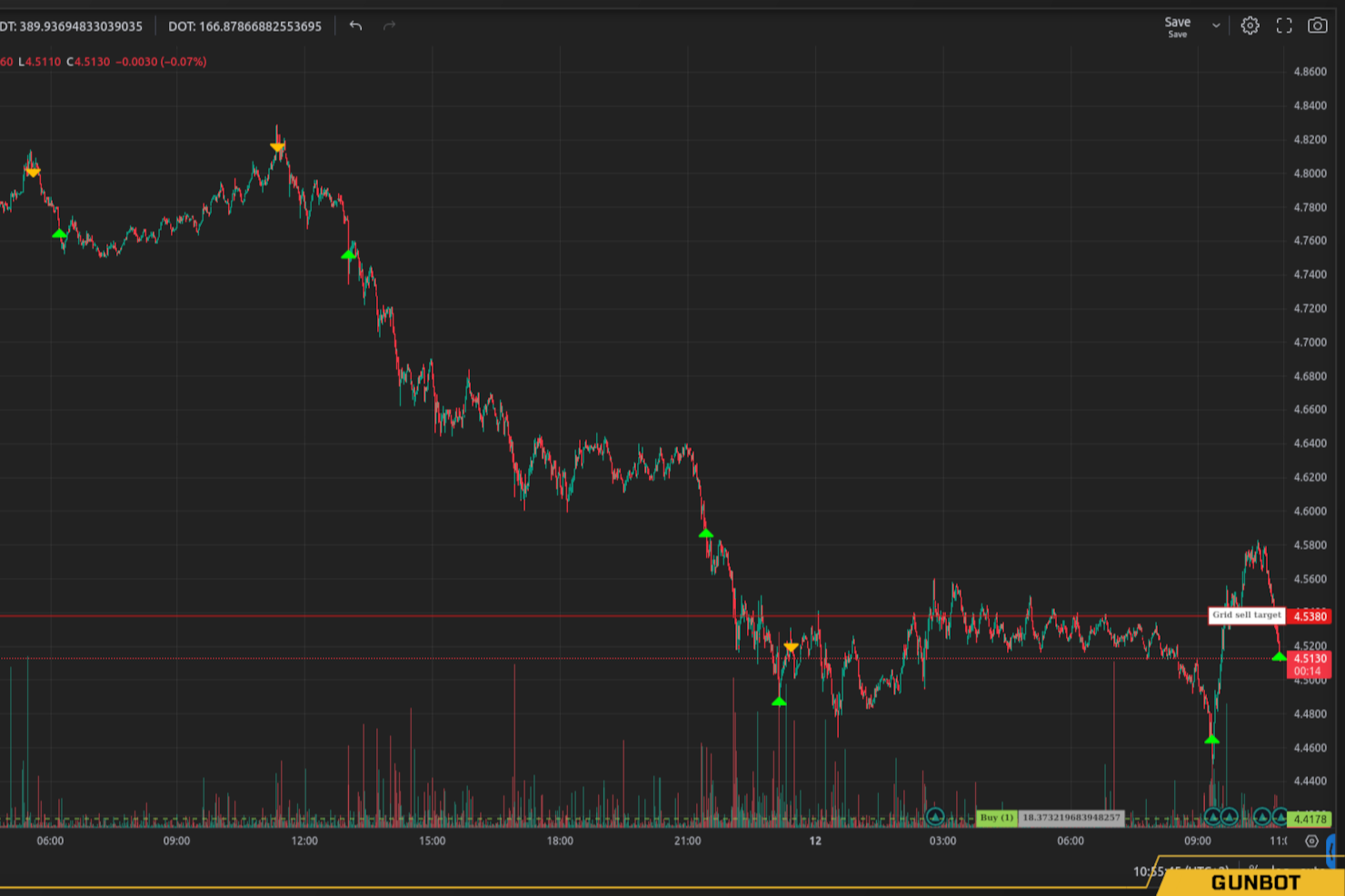This screenshot has height=896, width=1345.
Task: Click the Grid sell target label
Action: pos(1246,615)
